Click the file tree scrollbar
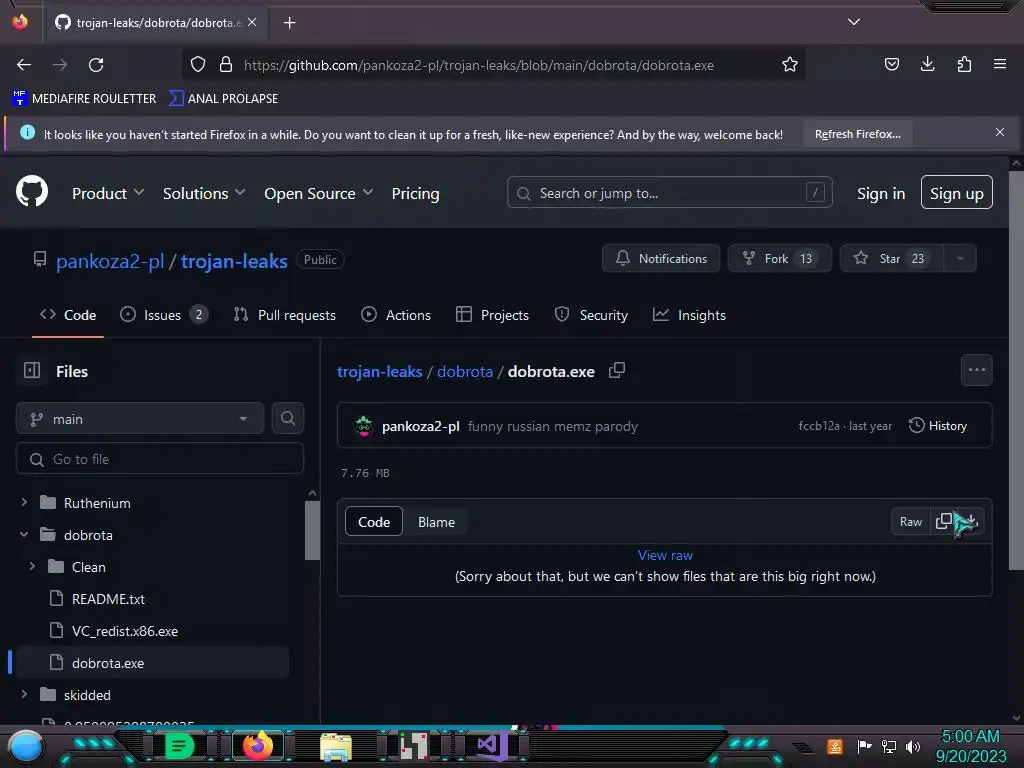 [x=312, y=530]
